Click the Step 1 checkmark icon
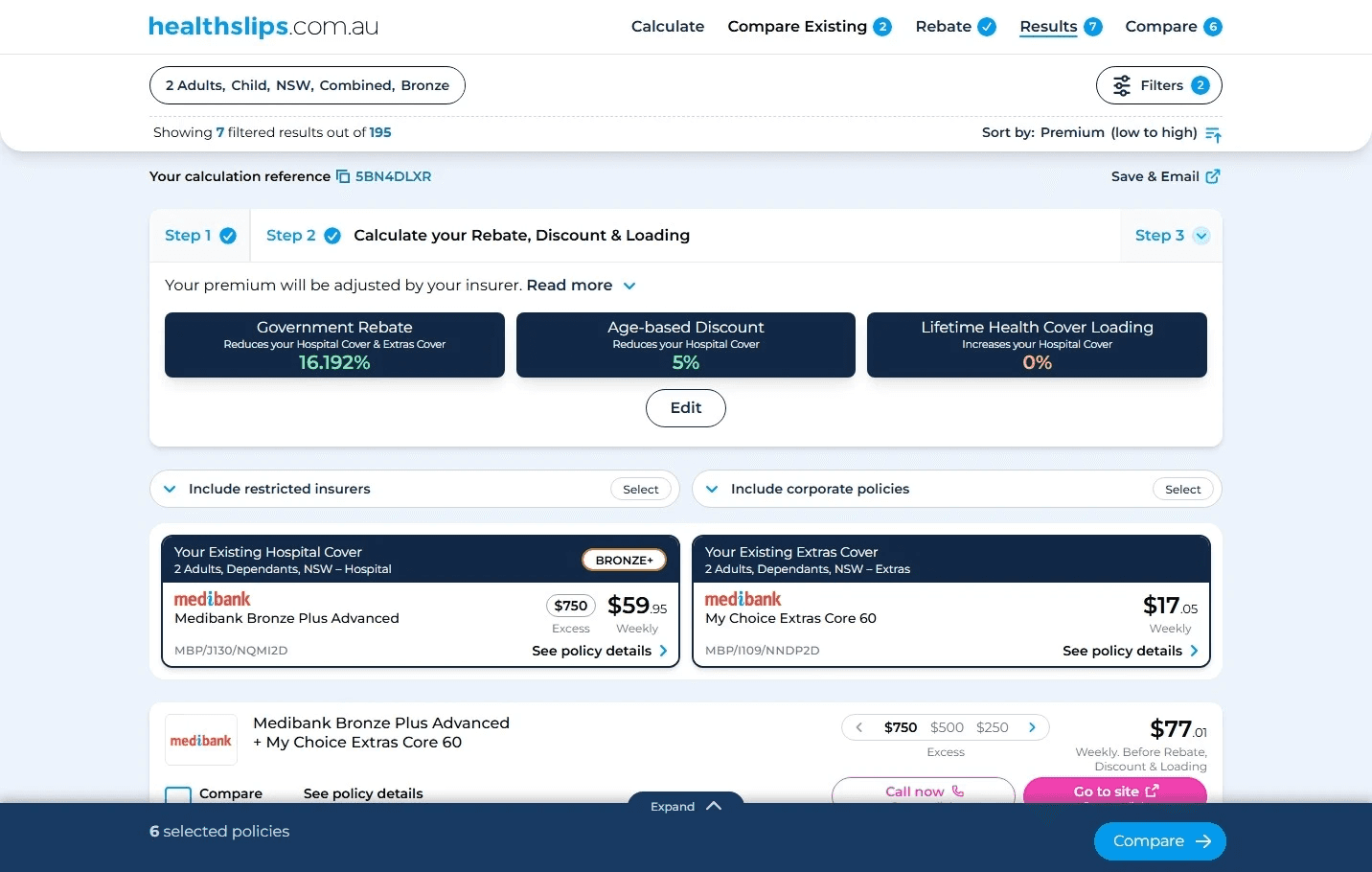Screen dimensions: 1372x872 [228, 236]
